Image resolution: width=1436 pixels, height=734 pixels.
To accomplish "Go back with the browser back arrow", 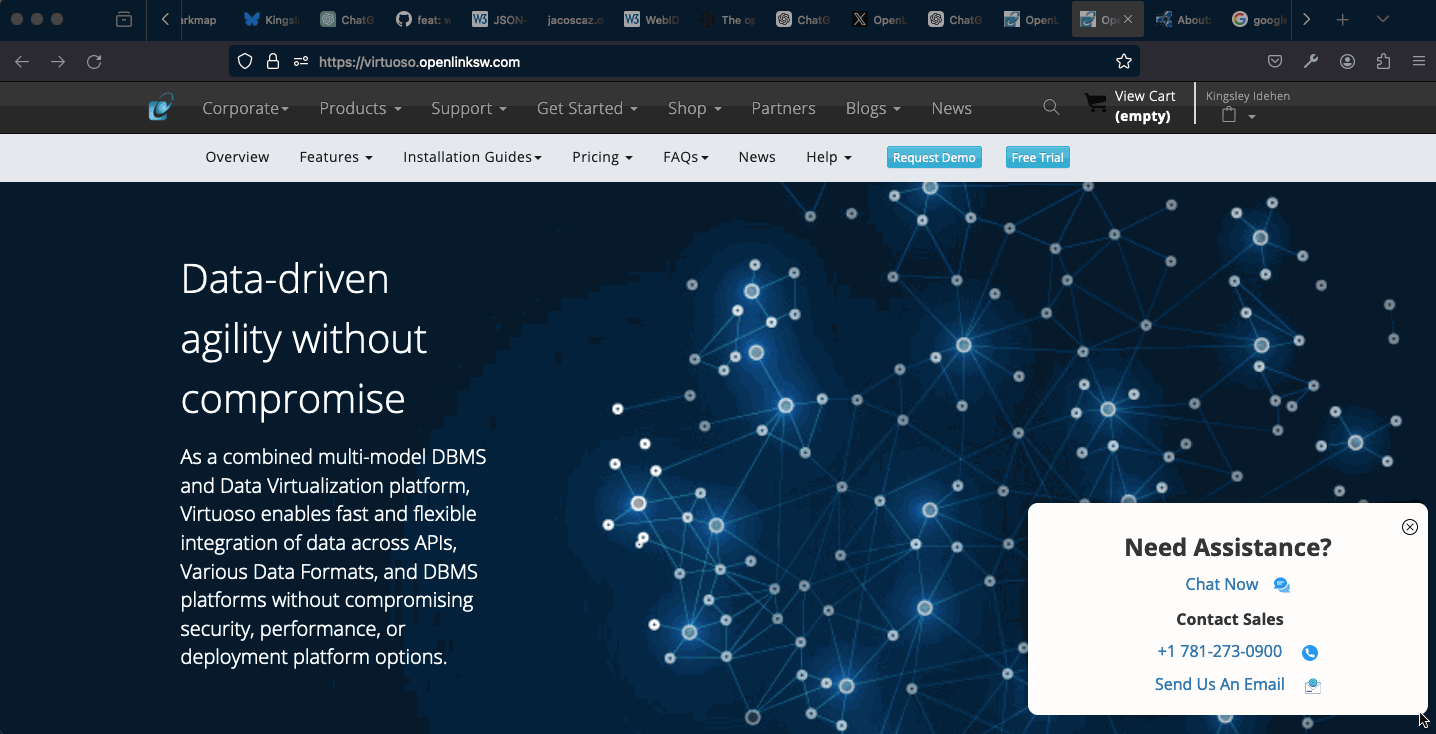I will pyautogui.click(x=22, y=62).
